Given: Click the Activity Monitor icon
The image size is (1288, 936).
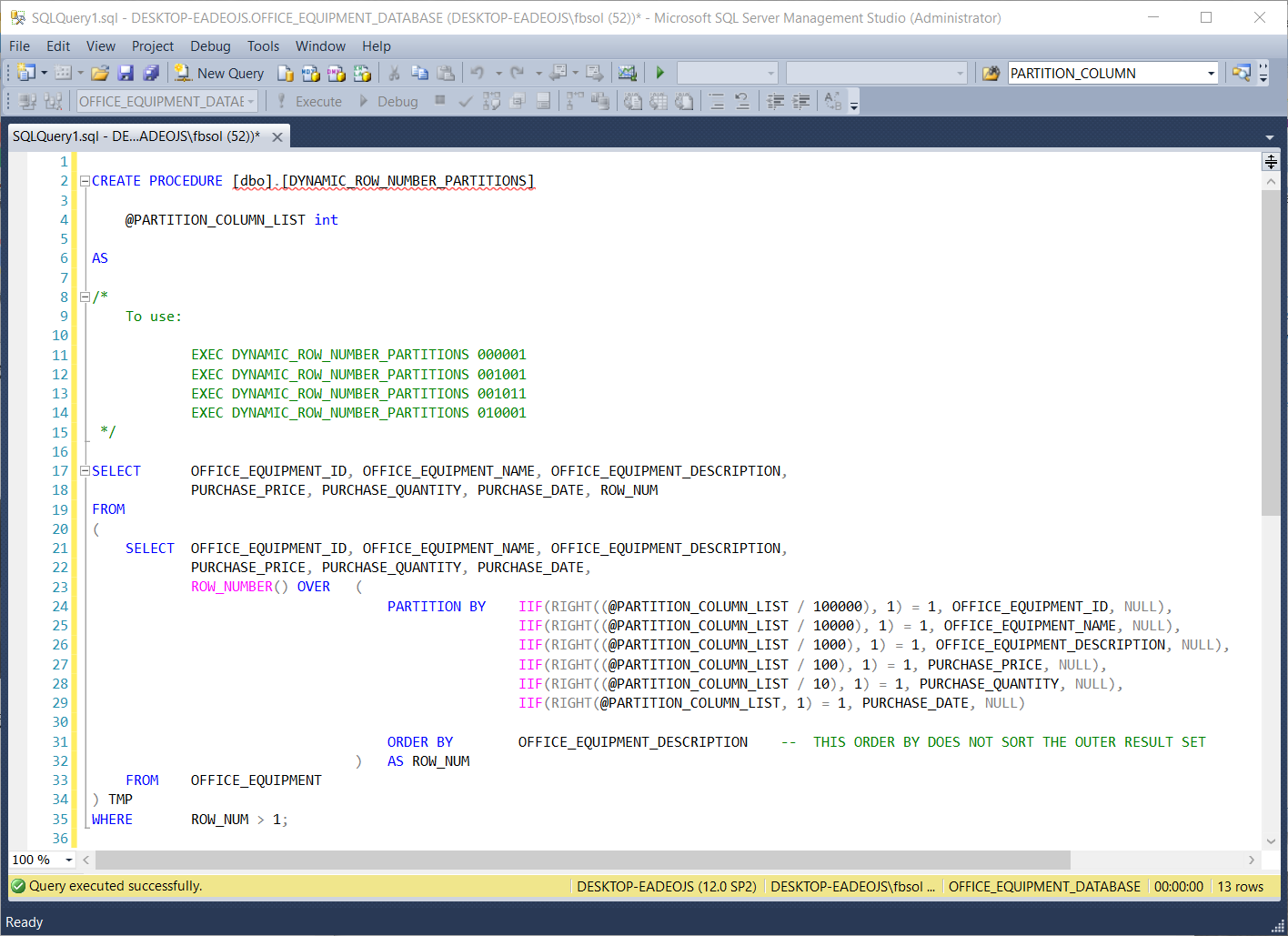Looking at the screenshot, I should [x=627, y=74].
